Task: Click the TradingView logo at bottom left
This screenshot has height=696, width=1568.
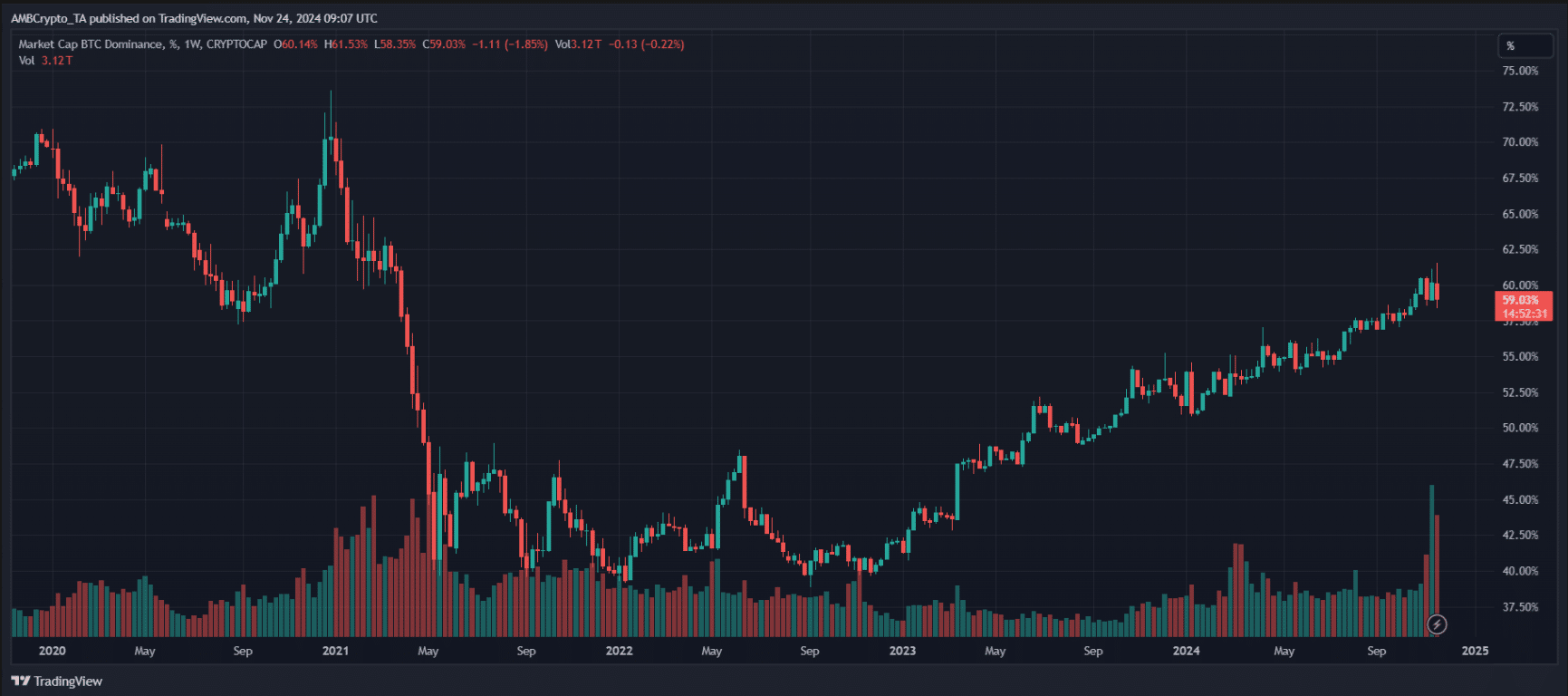Action: (x=56, y=681)
